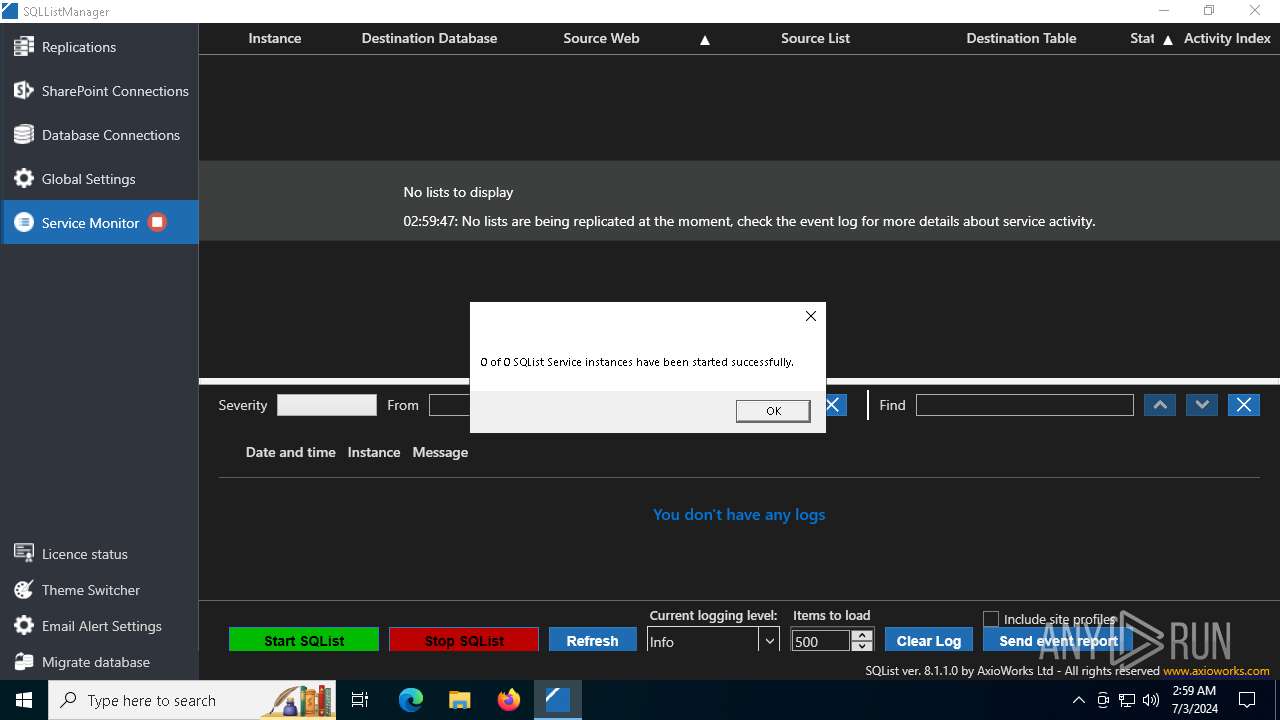Open Task View in taskbar
1280x720 pixels.
(361, 700)
